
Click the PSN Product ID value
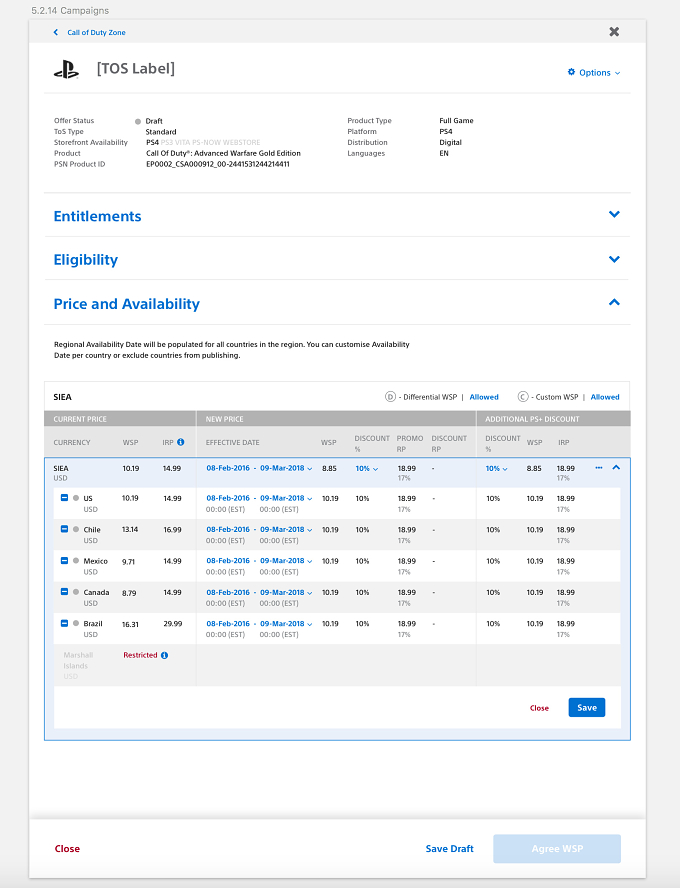218,164
